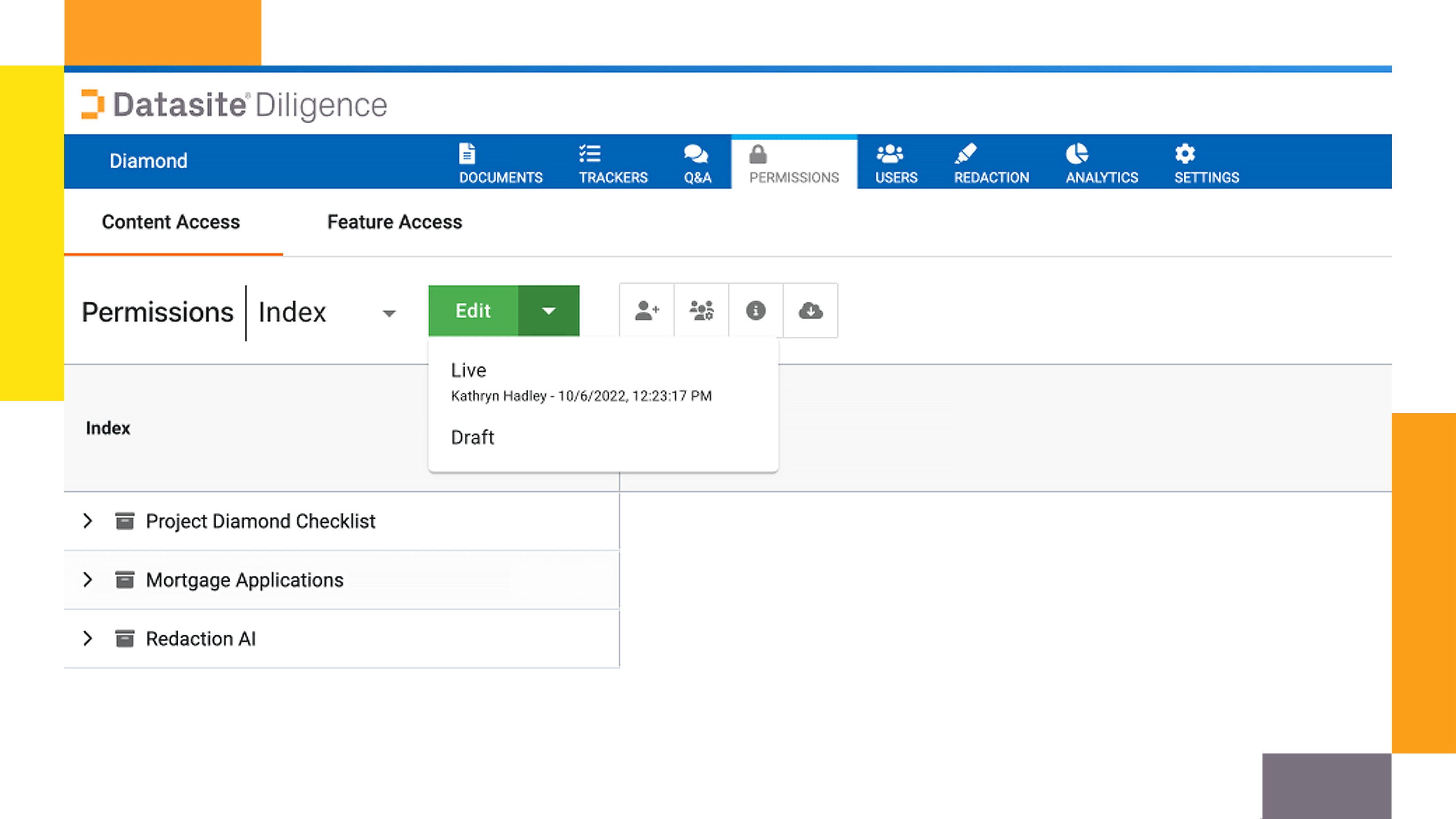
Task: Select the Redaction AI row
Action: pos(341,639)
